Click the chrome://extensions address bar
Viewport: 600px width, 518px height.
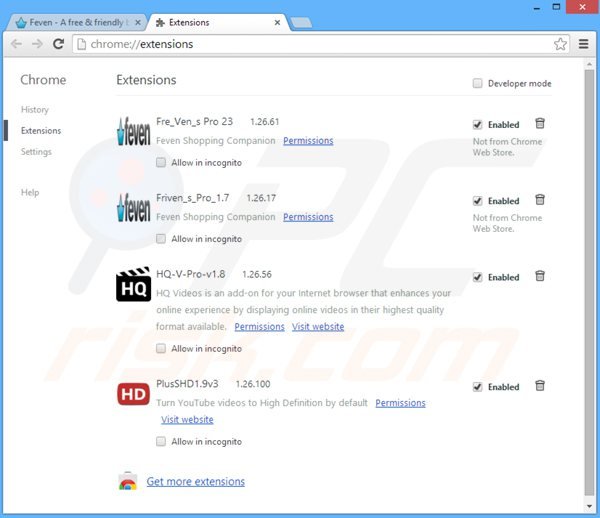click(300, 44)
